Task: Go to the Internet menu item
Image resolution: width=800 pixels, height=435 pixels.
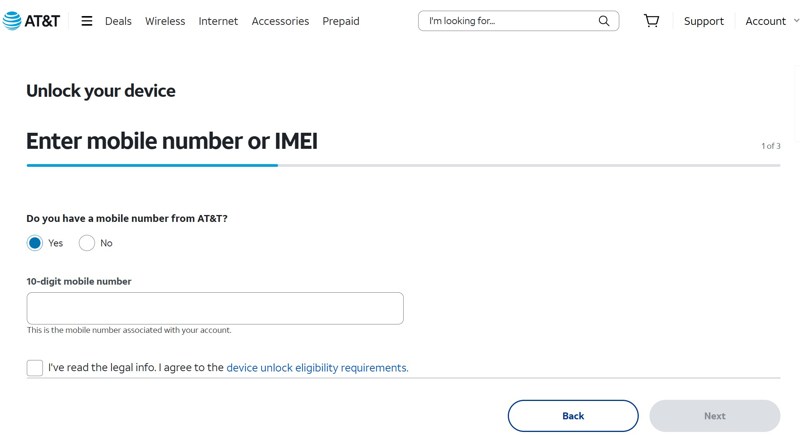Action: [218, 21]
